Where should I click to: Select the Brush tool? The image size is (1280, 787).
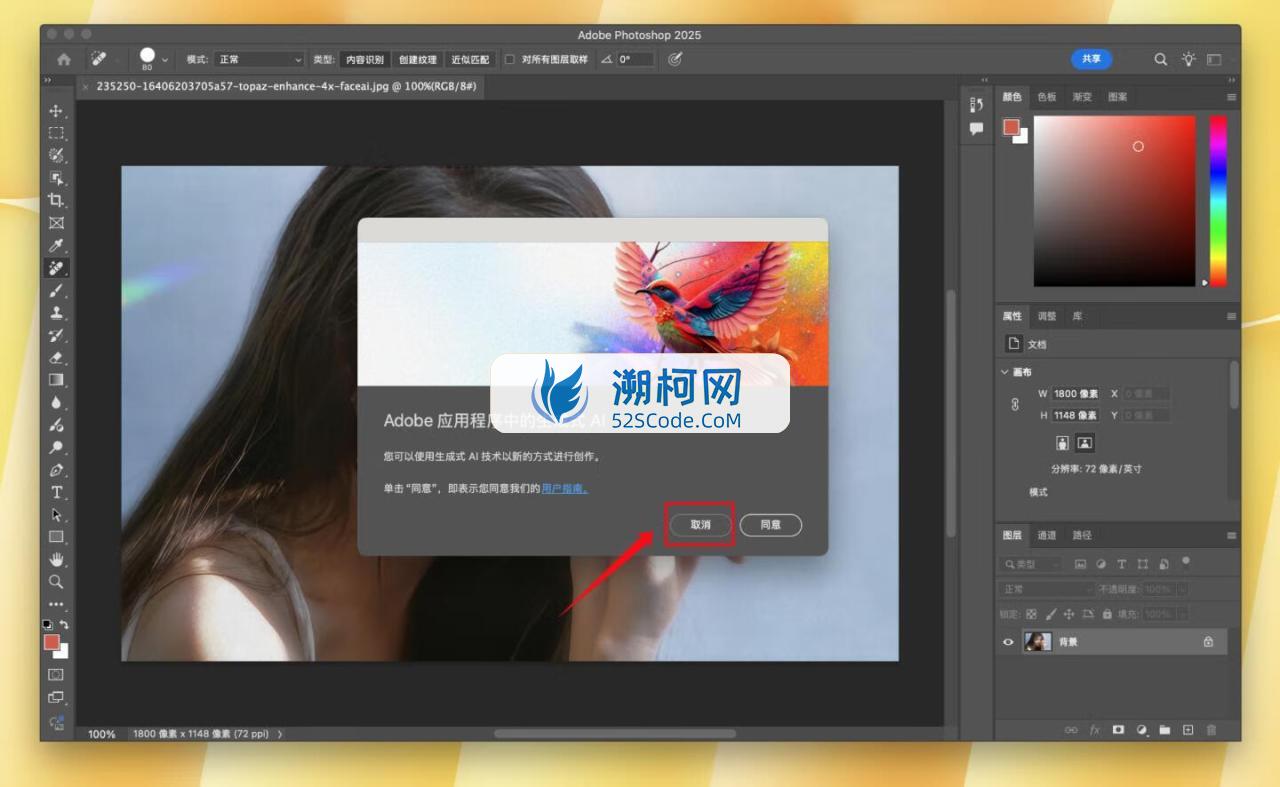click(x=56, y=290)
